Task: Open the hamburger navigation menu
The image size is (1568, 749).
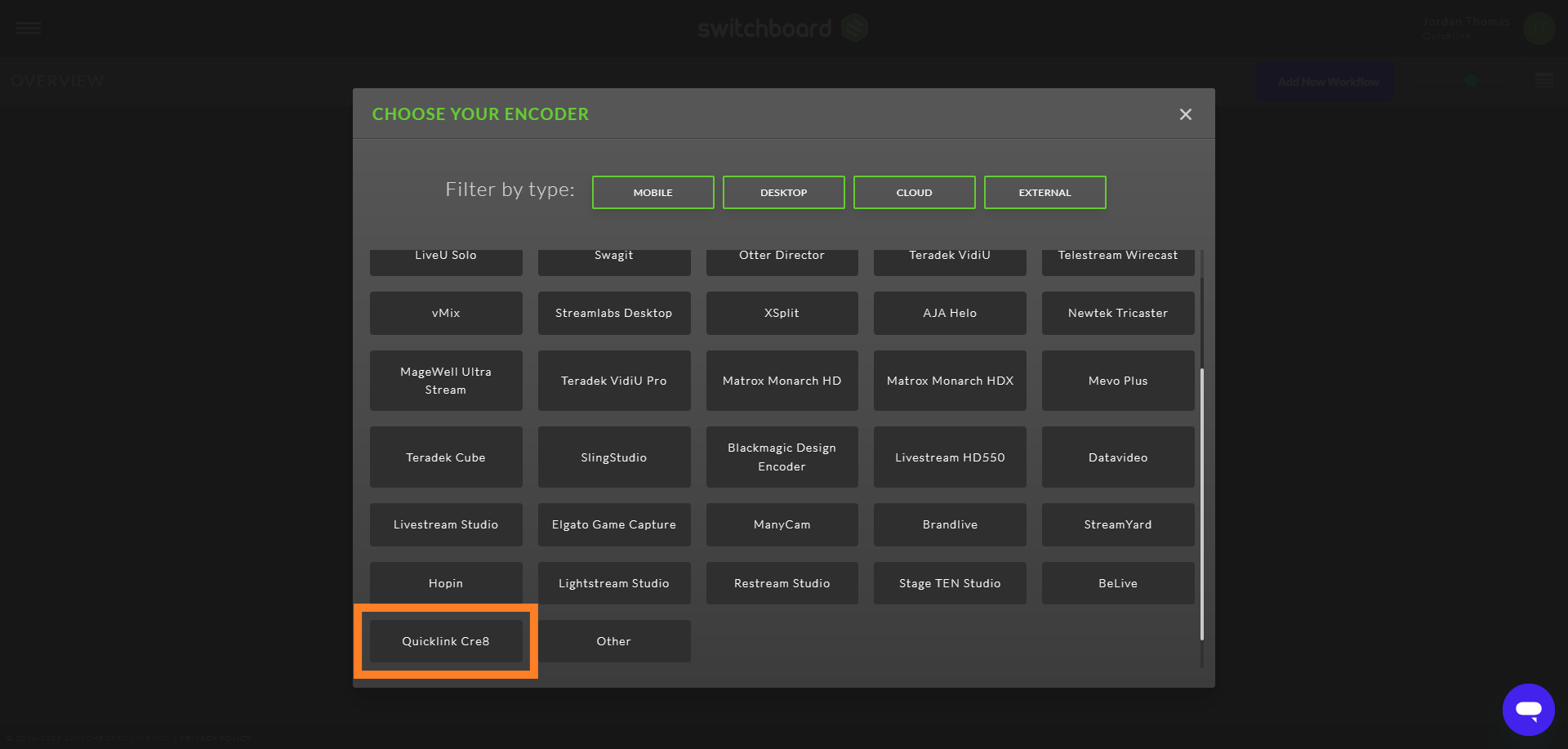Action: click(29, 28)
